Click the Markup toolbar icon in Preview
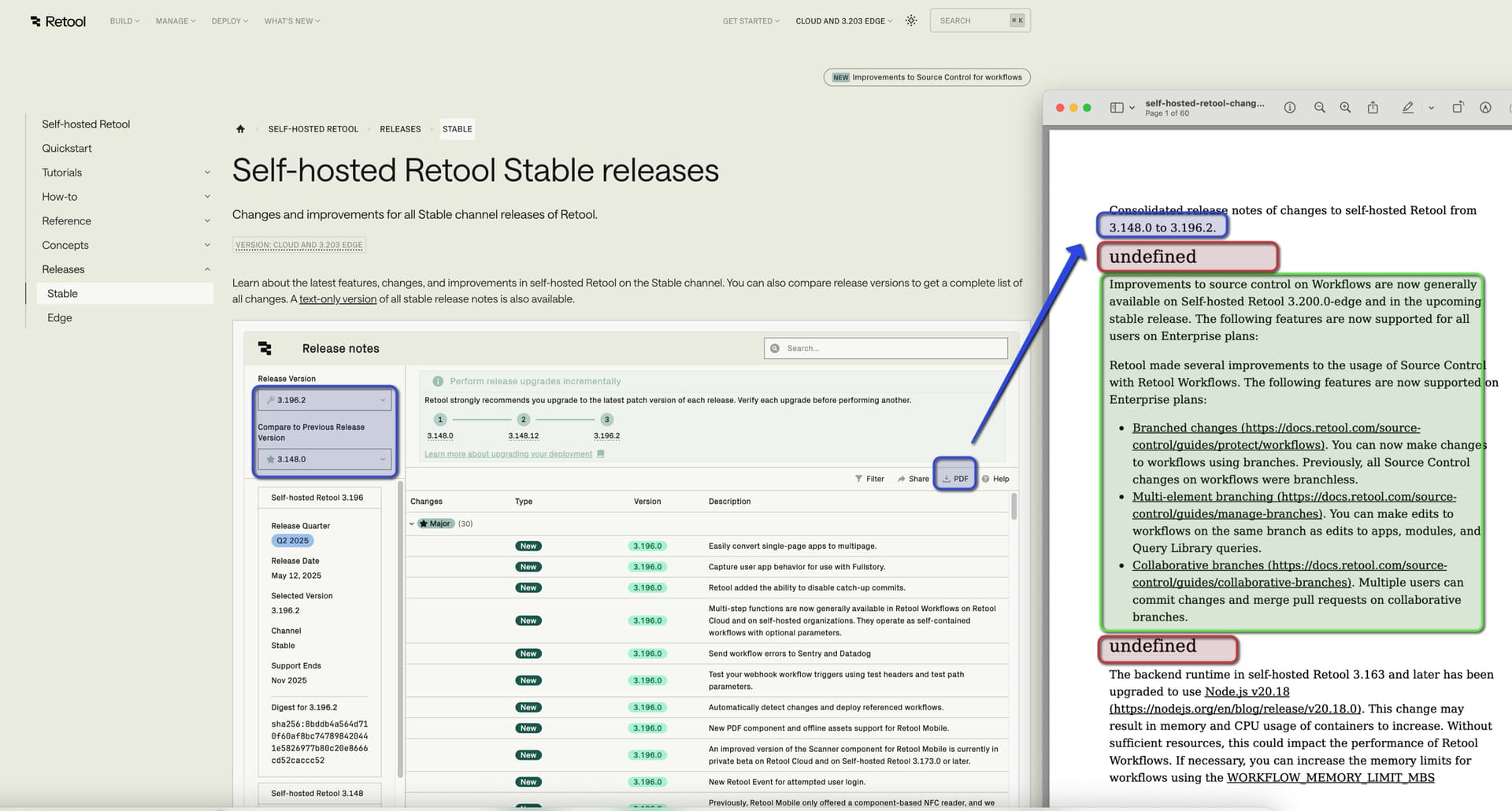The image size is (1512, 811). 1485,108
